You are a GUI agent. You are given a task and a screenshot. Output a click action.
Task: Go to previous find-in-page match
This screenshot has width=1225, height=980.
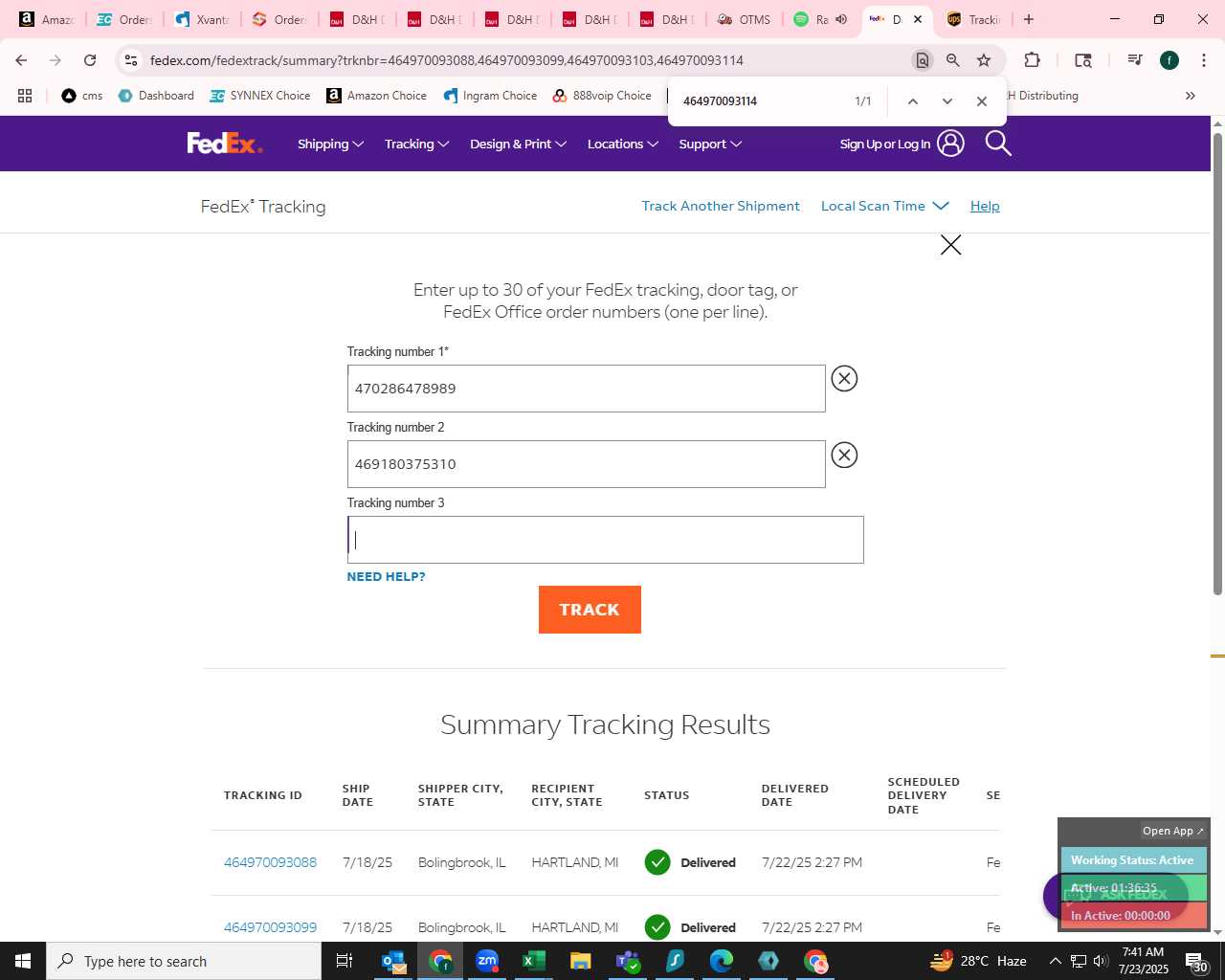point(913,101)
